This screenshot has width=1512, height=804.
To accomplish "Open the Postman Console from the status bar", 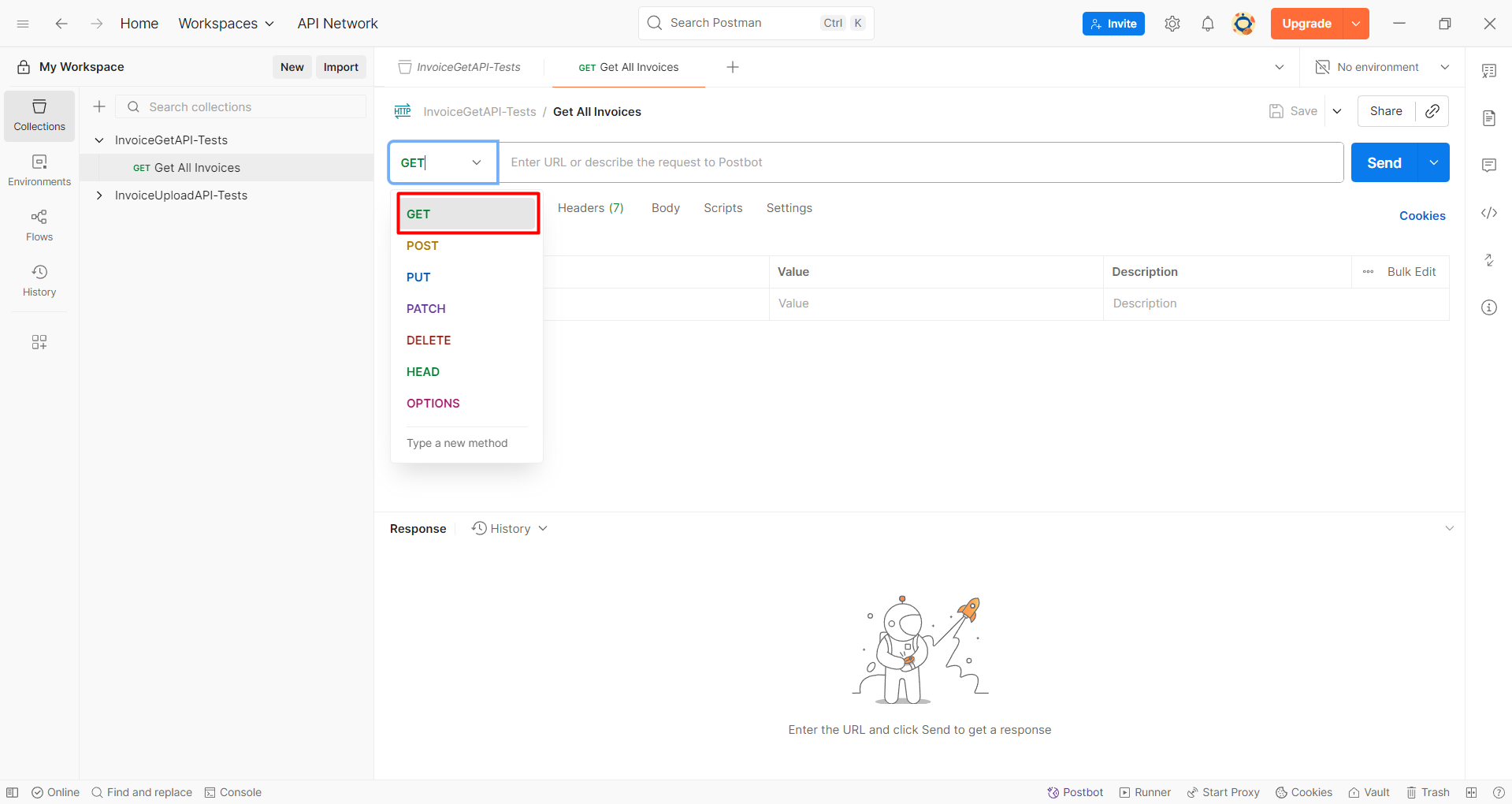I will click(x=232, y=792).
